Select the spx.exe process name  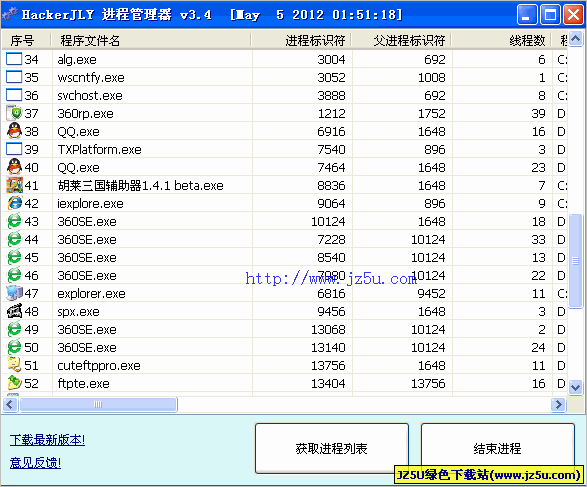78,311
